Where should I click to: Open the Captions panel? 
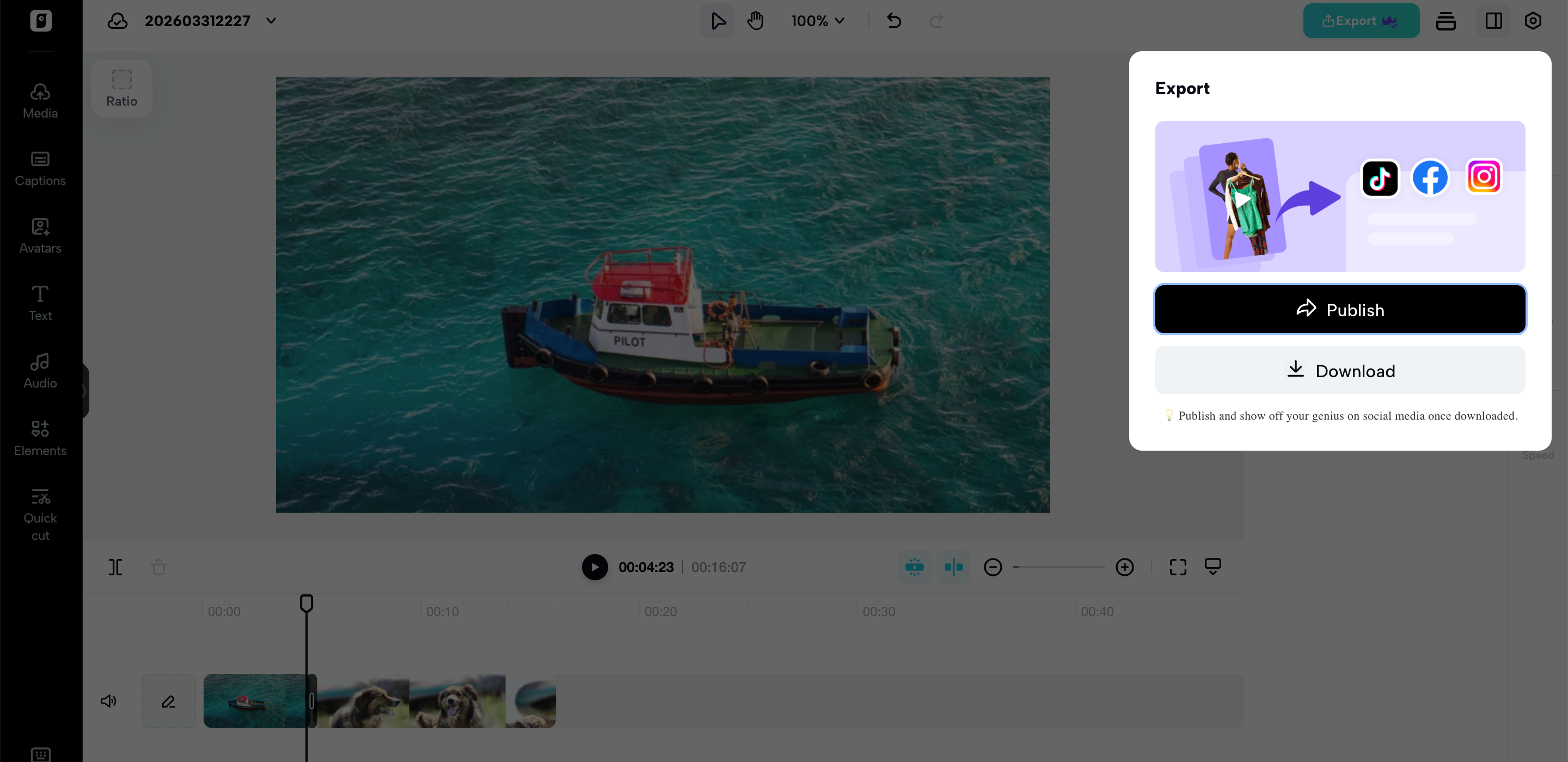[40, 168]
